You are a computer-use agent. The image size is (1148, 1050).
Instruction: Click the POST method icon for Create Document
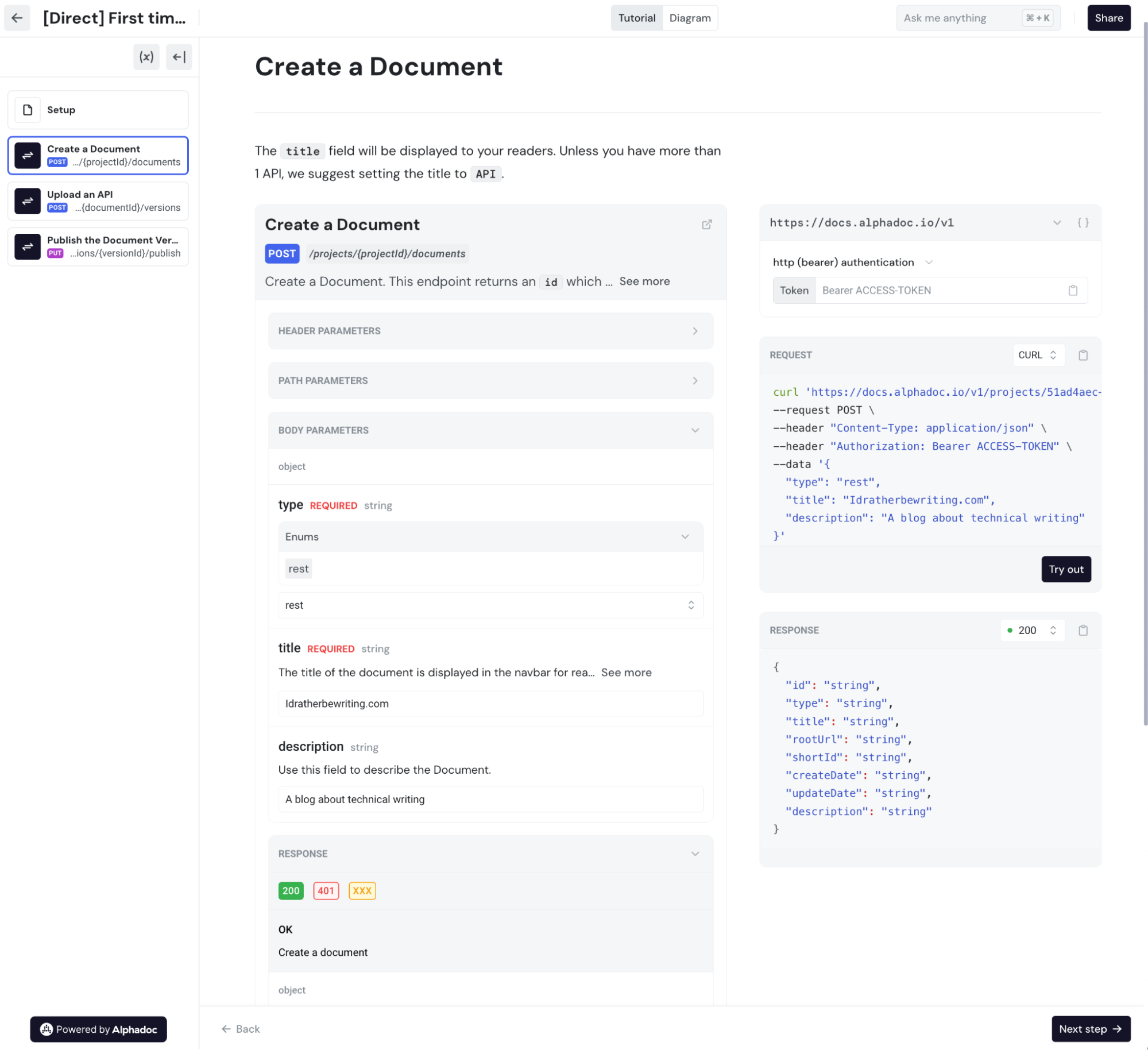pos(57,162)
